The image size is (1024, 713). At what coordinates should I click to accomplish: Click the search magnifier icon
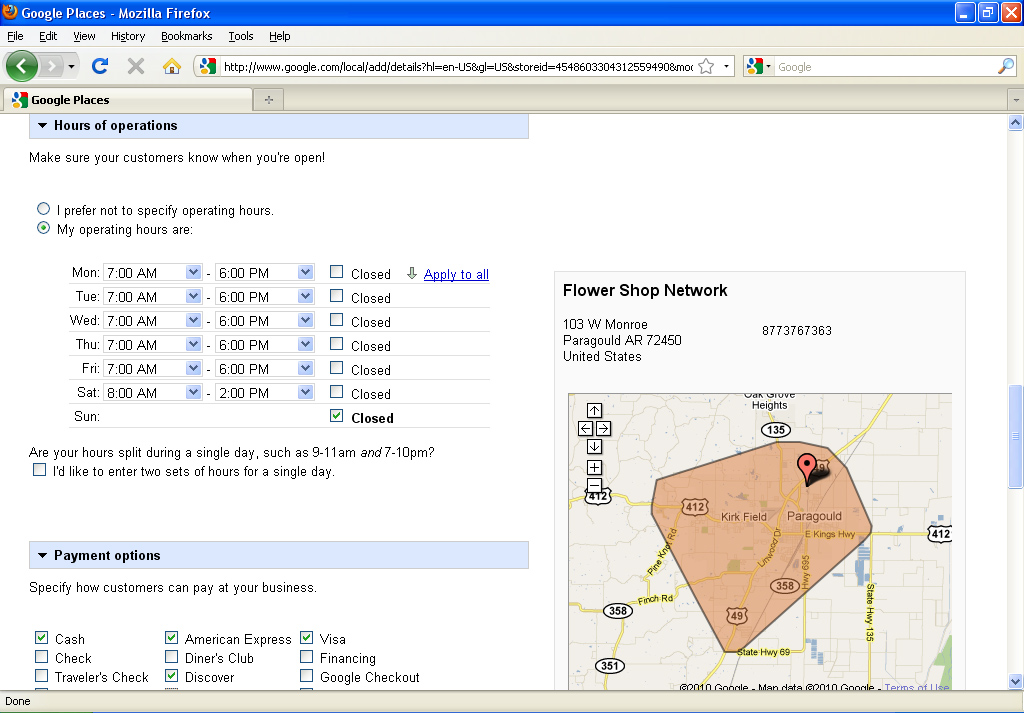[1006, 66]
